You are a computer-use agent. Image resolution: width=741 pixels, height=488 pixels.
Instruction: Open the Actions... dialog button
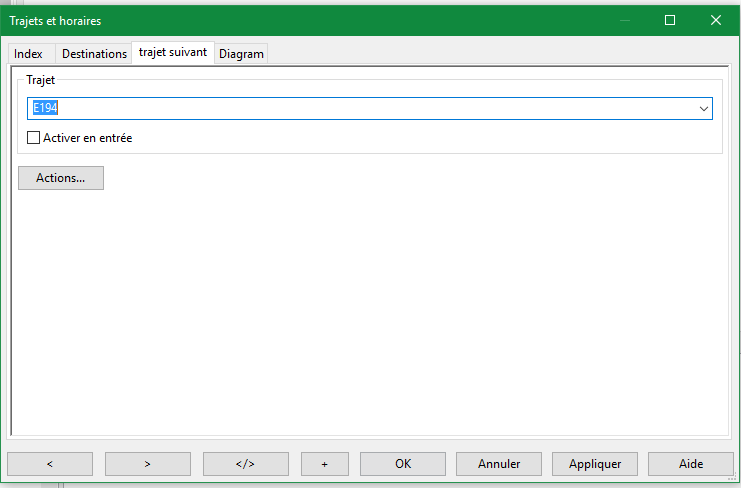(x=61, y=178)
